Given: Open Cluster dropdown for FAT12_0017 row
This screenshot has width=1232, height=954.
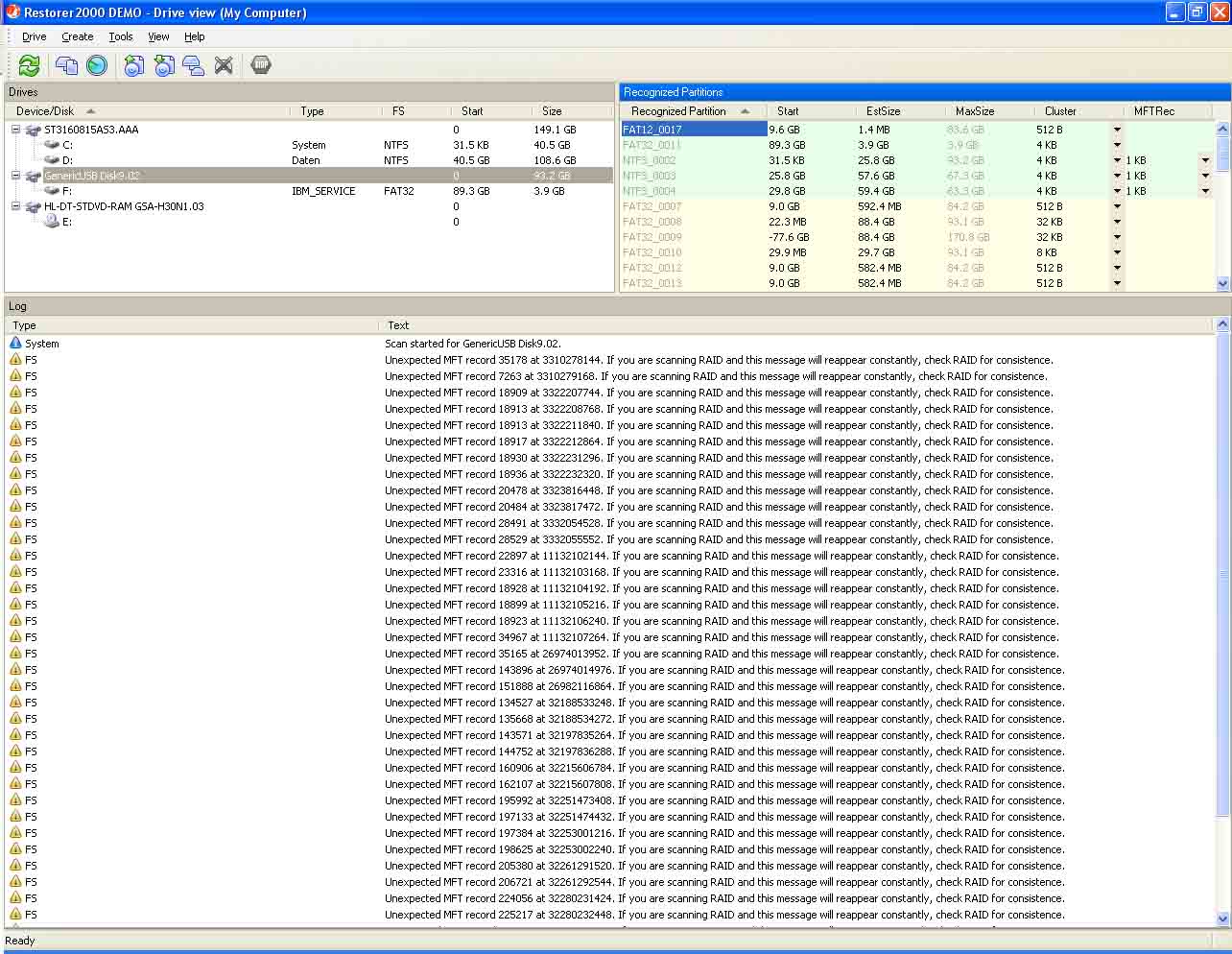Looking at the screenshot, I should click(x=1117, y=130).
